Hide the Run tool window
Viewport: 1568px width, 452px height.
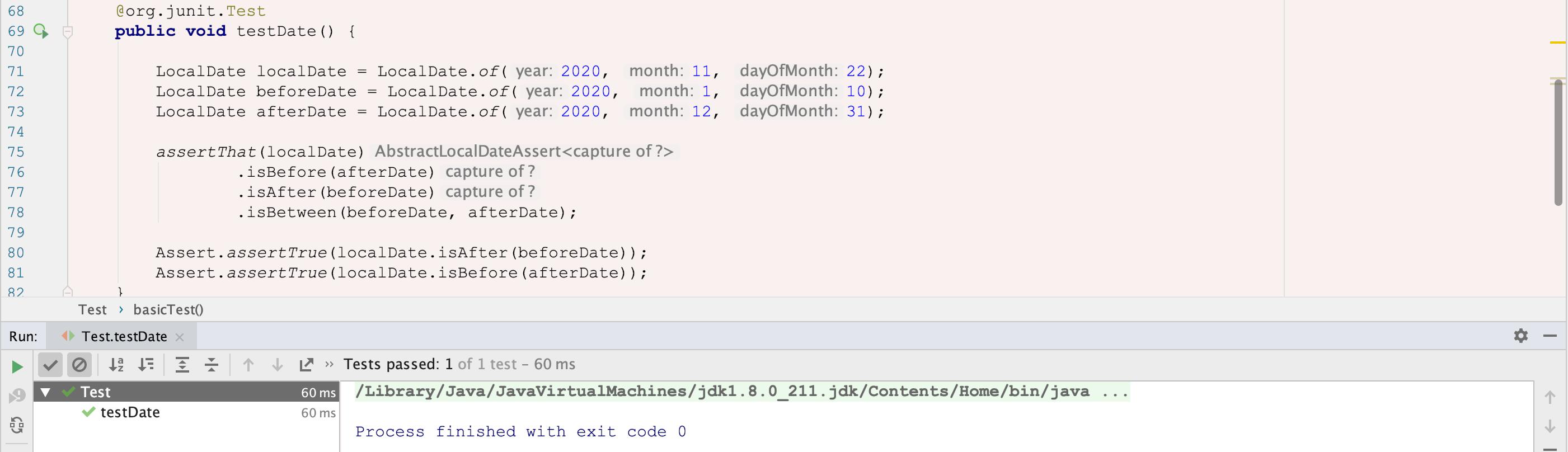coord(1550,336)
